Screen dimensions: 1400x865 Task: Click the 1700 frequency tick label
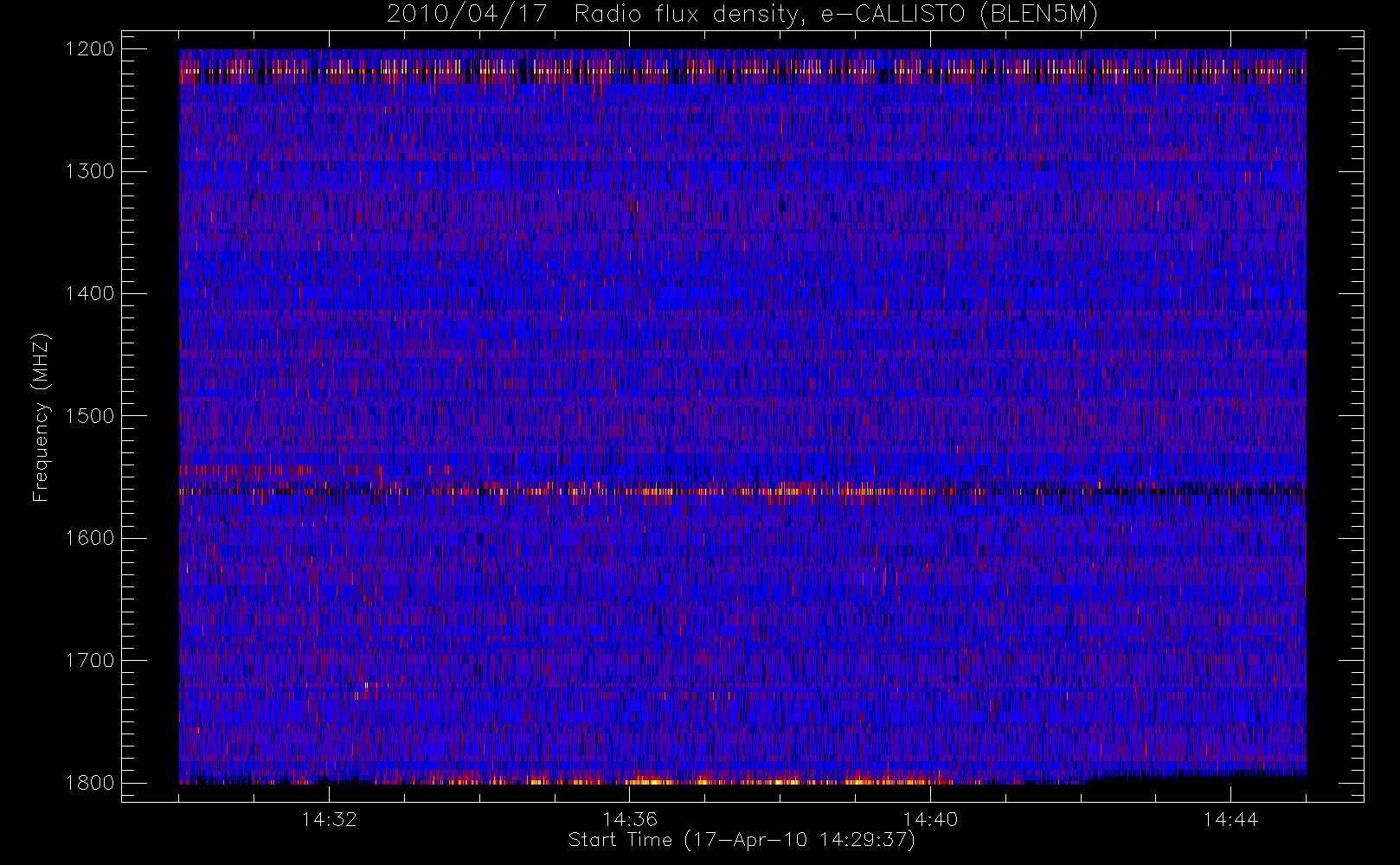point(90,660)
